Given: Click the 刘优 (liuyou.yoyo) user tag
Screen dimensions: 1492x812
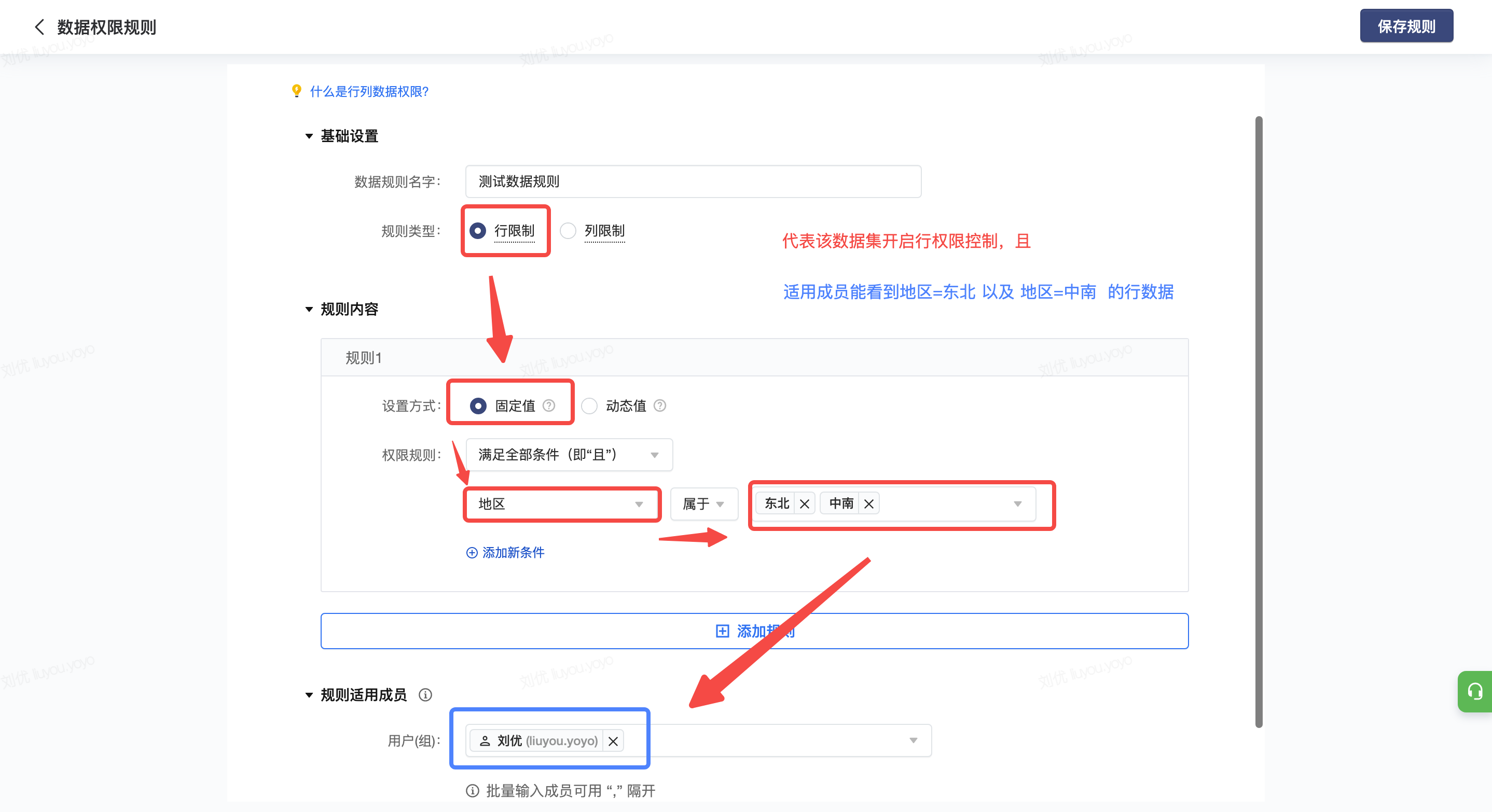Looking at the screenshot, I should [547, 741].
